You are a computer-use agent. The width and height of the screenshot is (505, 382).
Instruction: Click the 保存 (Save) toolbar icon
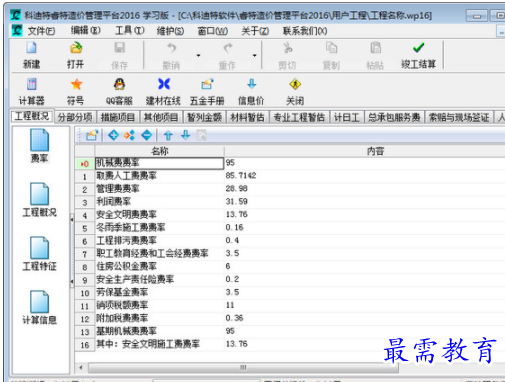[x=119, y=48]
